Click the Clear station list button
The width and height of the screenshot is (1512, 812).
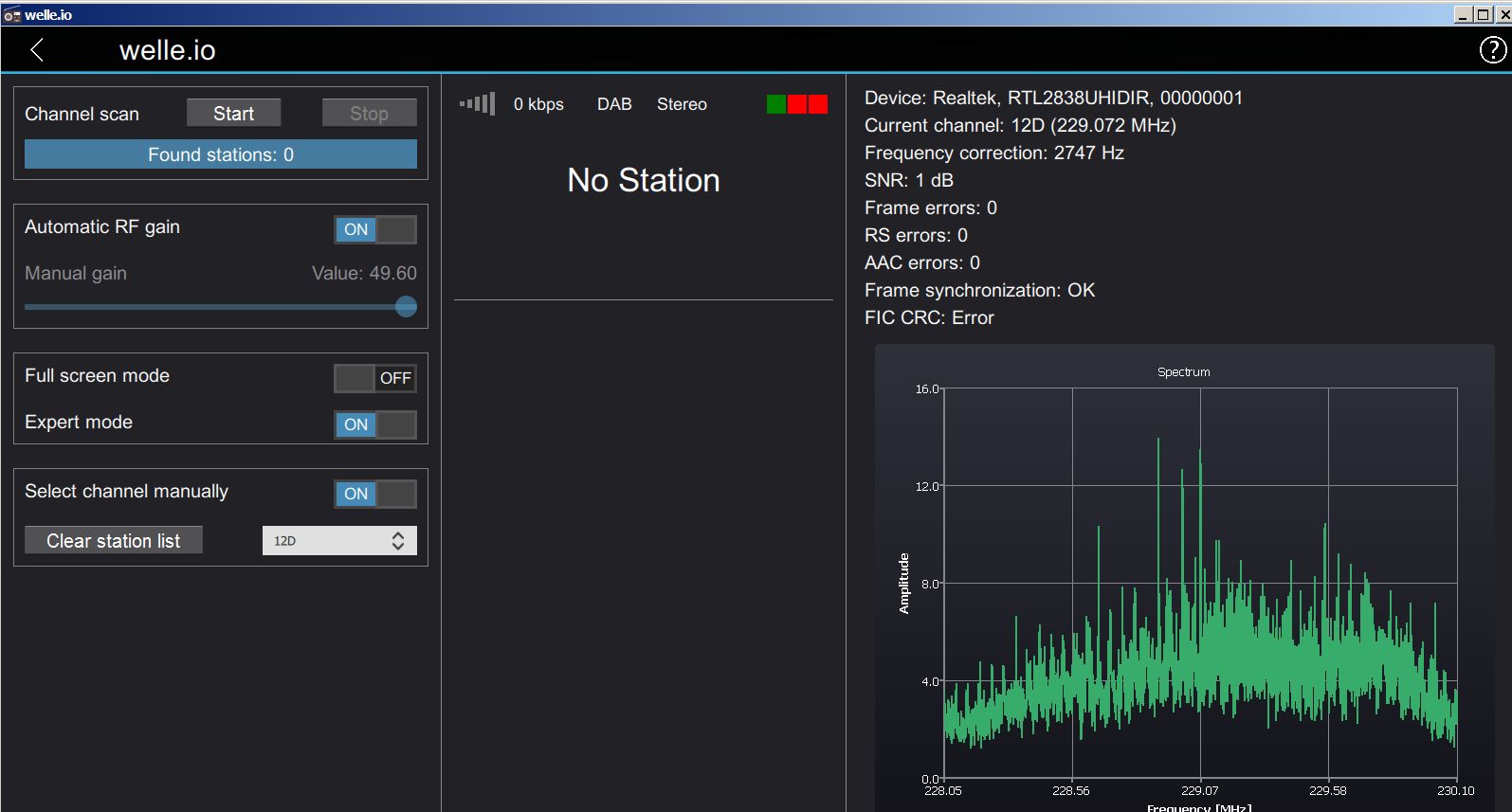[114, 541]
